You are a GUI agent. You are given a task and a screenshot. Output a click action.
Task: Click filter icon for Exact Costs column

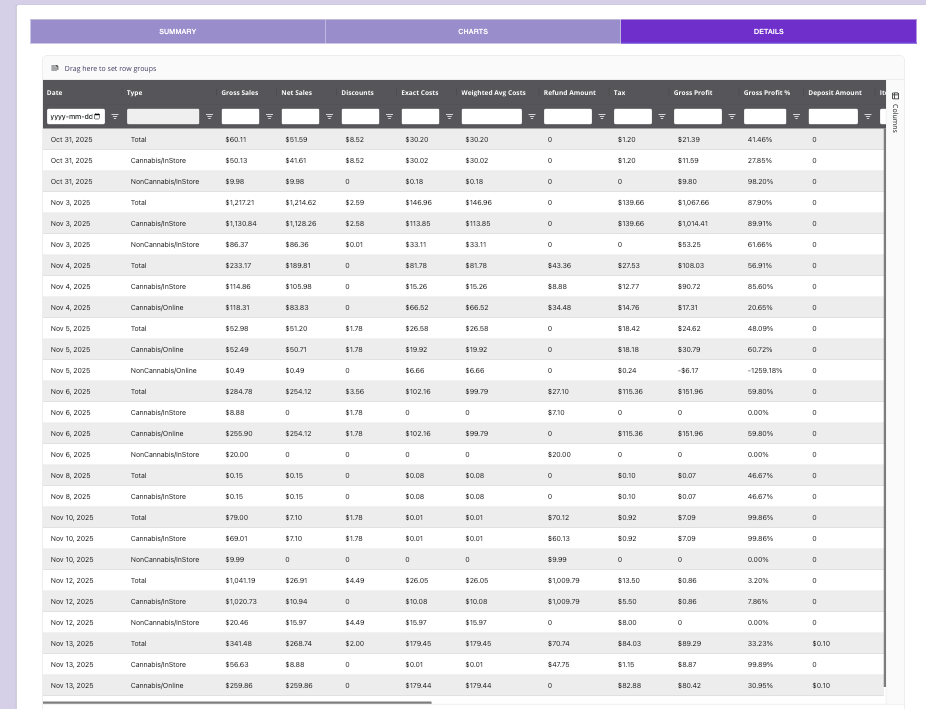click(449, 116)
